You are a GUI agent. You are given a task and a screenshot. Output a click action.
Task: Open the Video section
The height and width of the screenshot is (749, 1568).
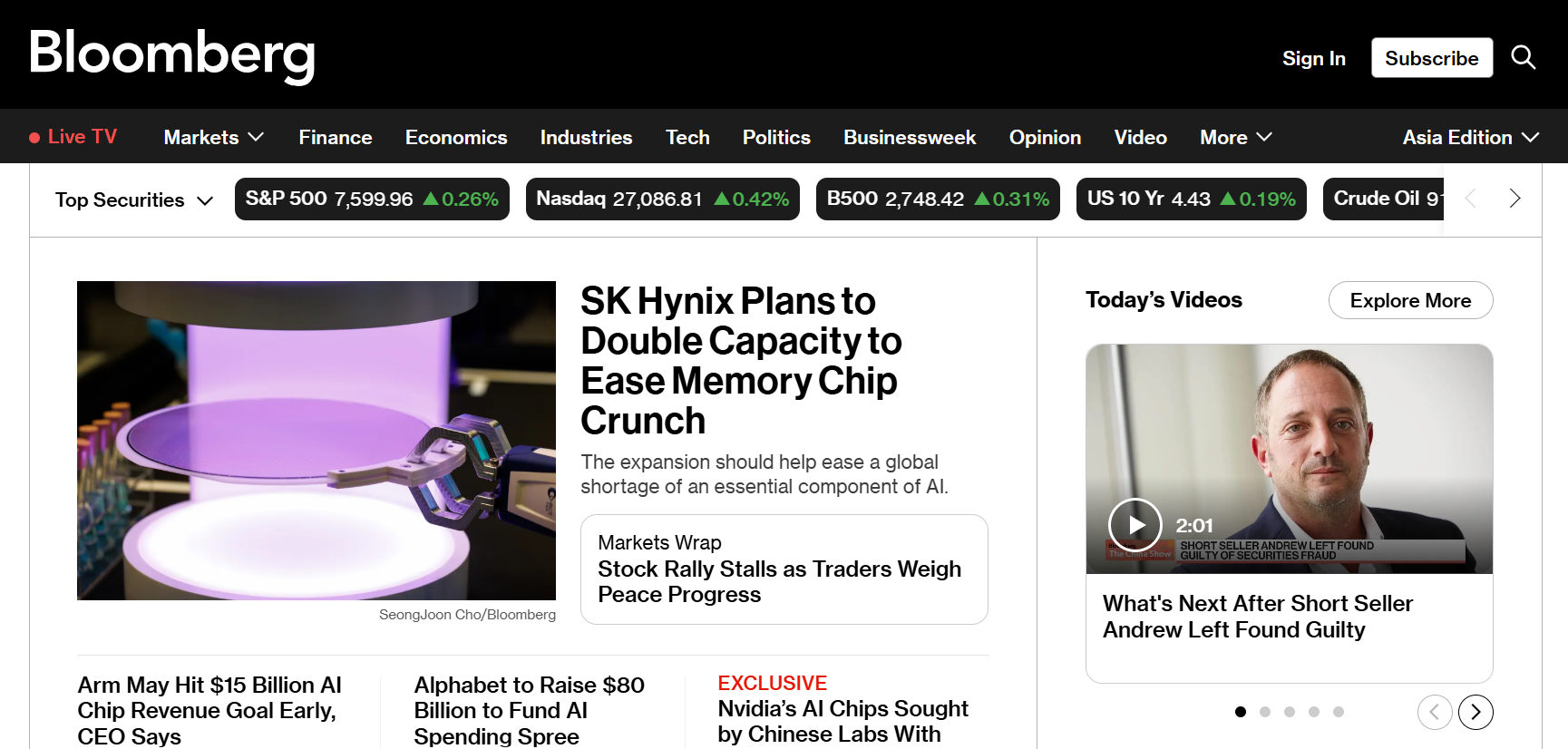pos(1140,137)
